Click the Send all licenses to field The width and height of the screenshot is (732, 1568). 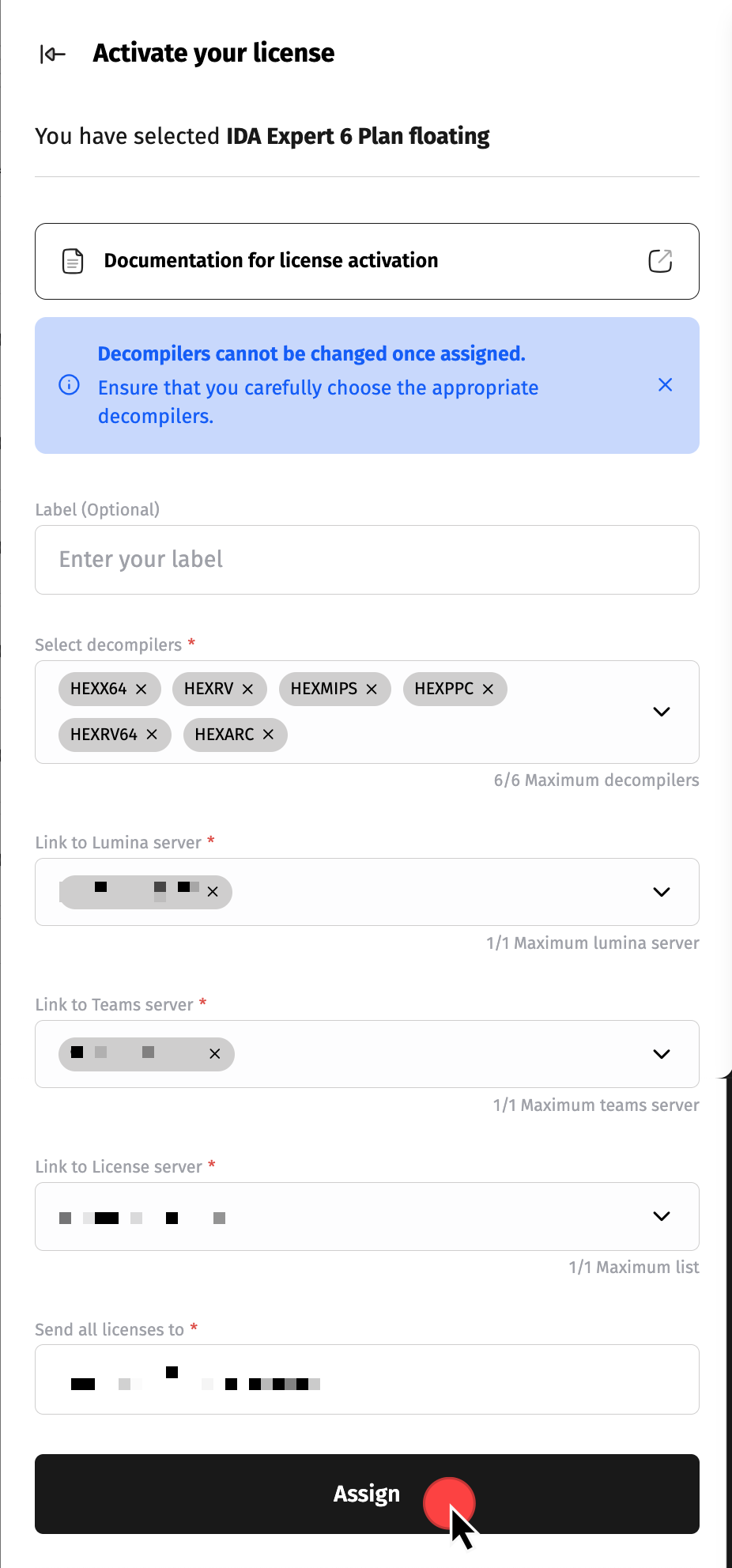click(474, 1379)
